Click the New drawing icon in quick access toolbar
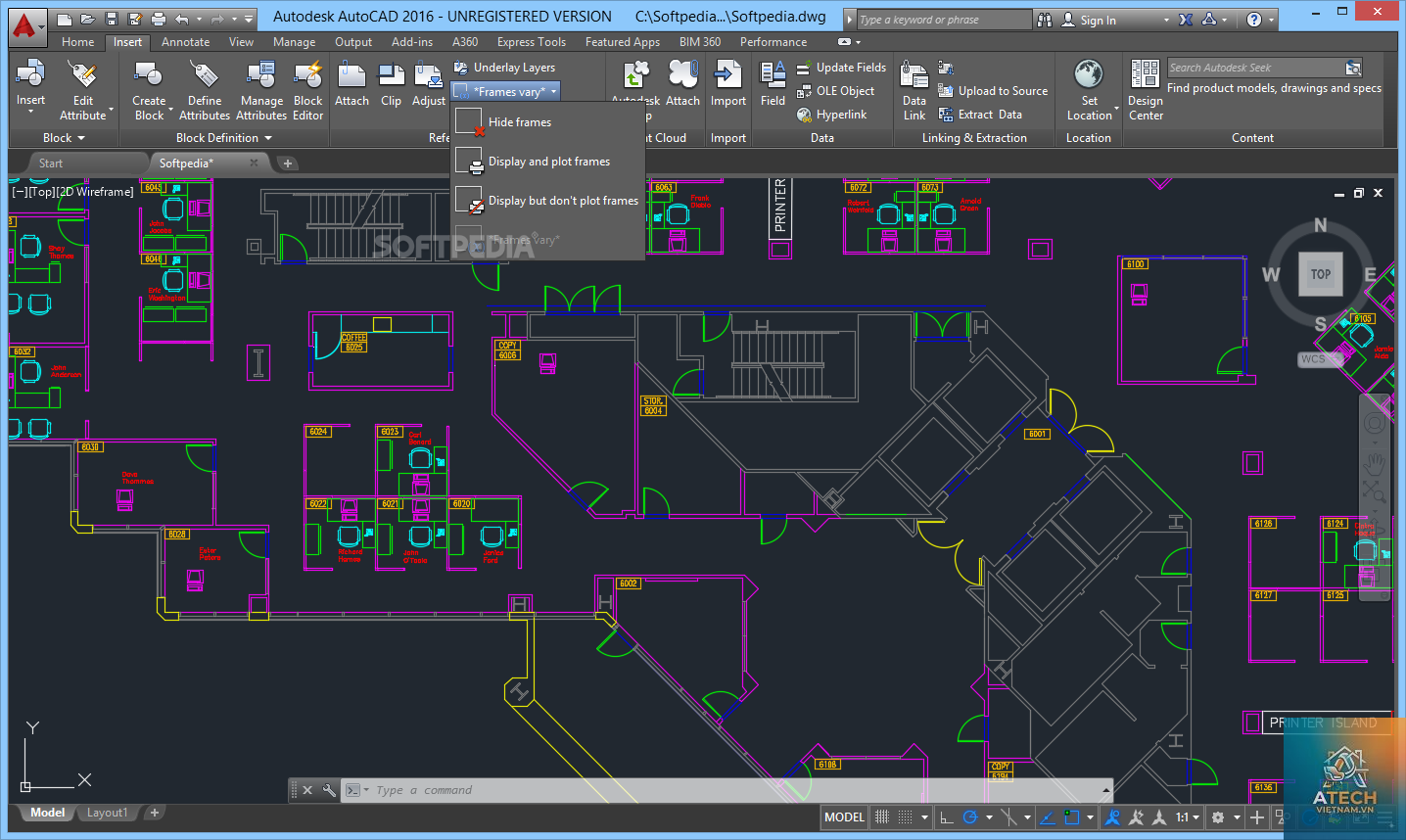1406x840 pixels. pos(65,20)
